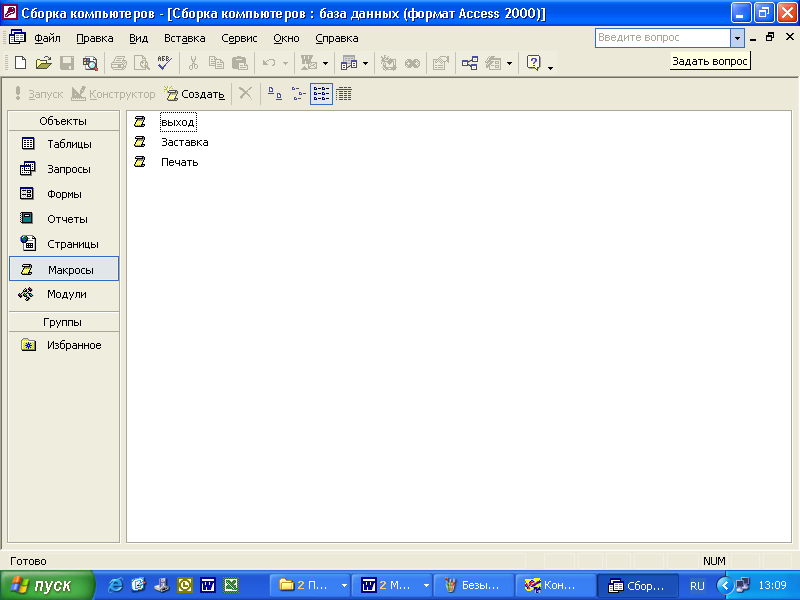800x600 pixels.
Task: Click the Open folder toolbar icon
Action: point(44,63)
